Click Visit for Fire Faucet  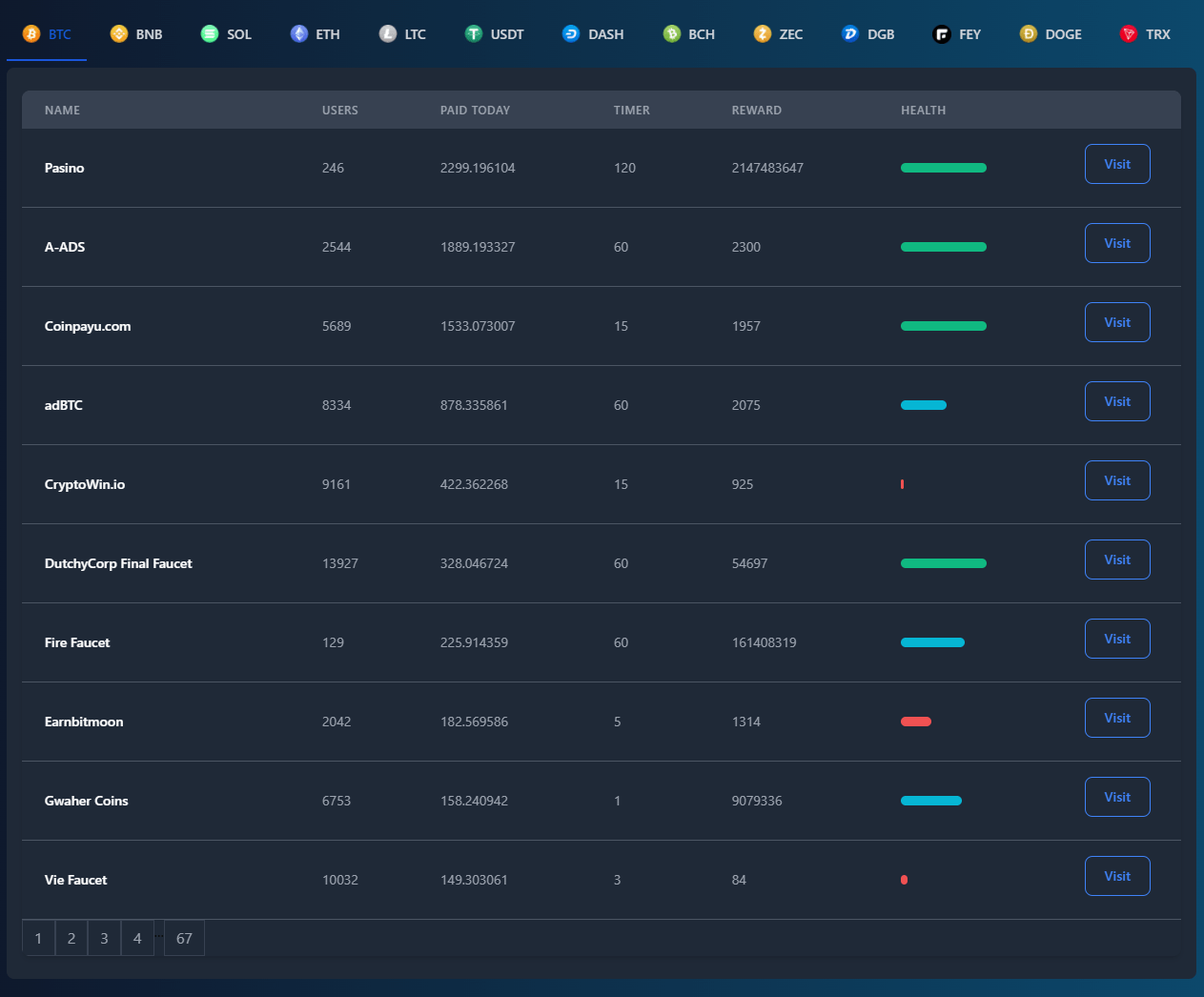(x=1117, y=639)
